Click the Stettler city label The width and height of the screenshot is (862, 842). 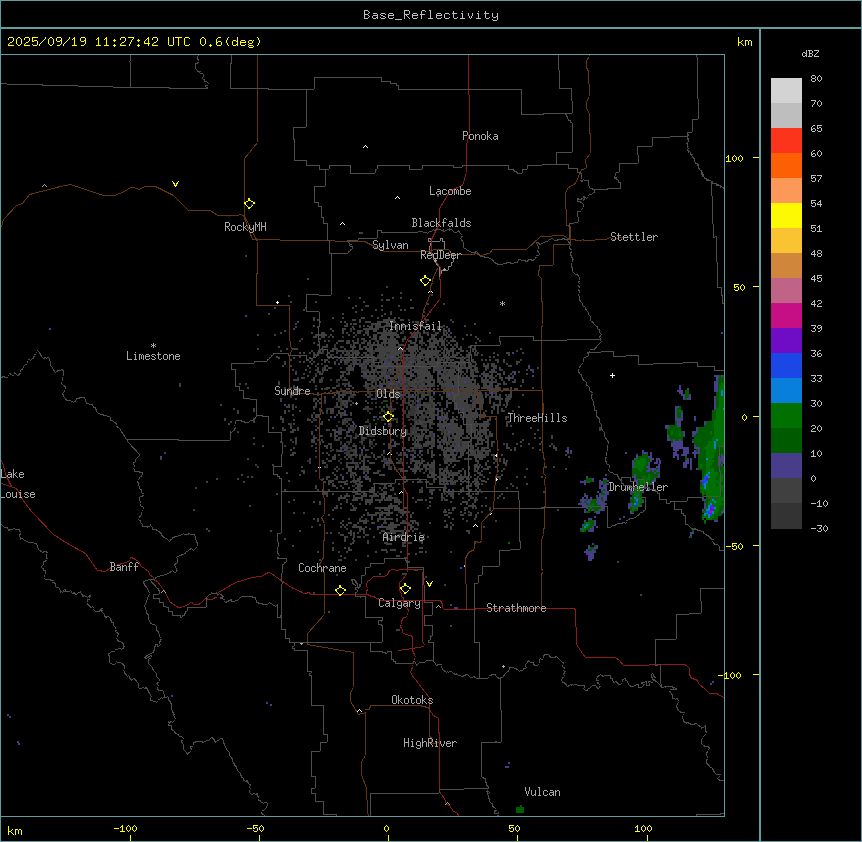[x=634, y=237]
